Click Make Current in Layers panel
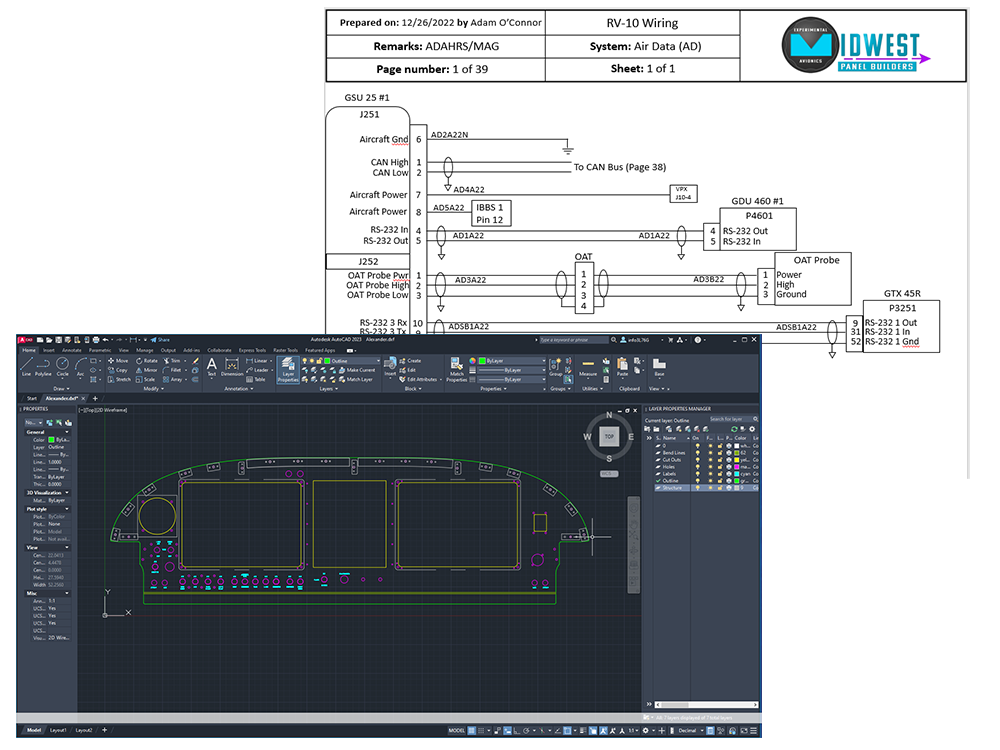The height and width of the screenshot is (750, 1000). coord(357,370)
